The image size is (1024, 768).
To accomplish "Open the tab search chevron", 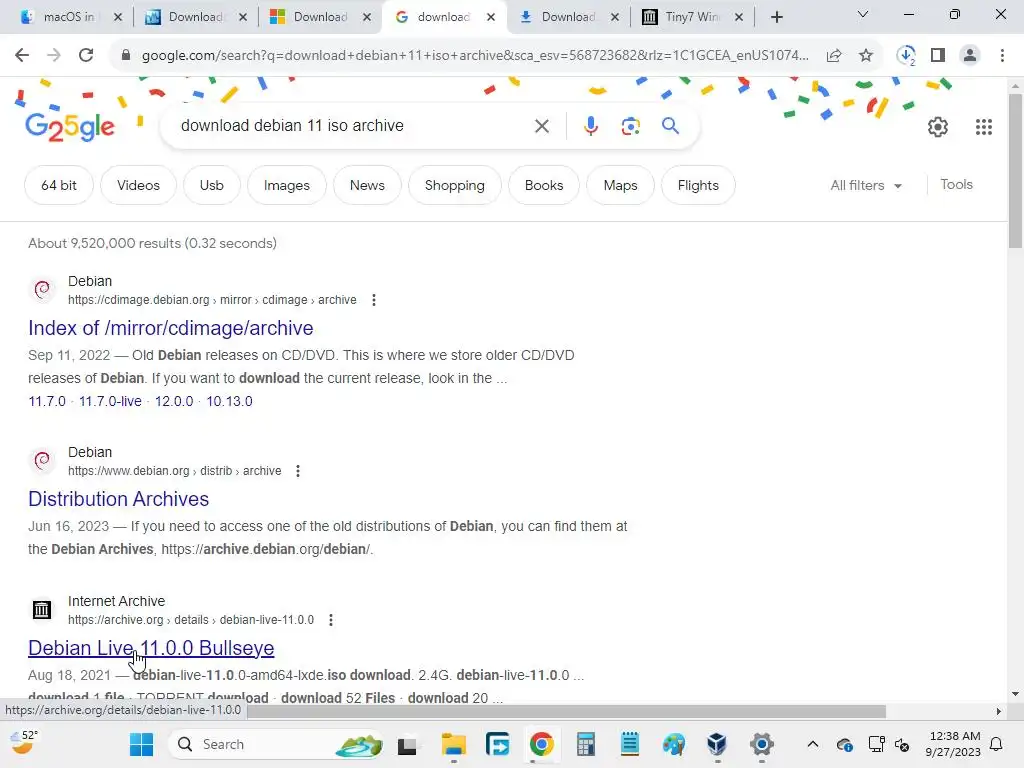I will (863, 14).
